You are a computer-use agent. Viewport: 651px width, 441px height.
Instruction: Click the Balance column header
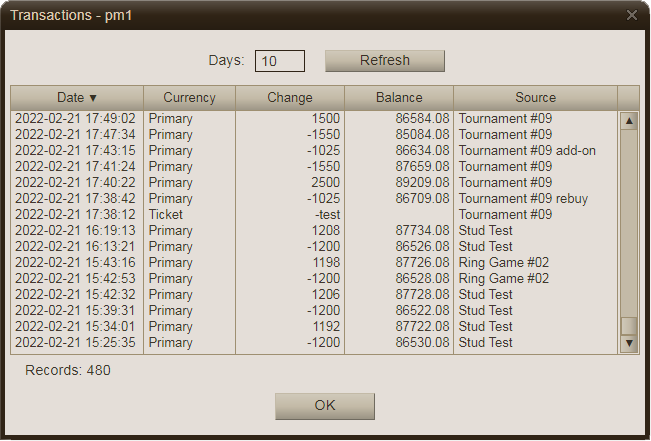tap(399, 98)
